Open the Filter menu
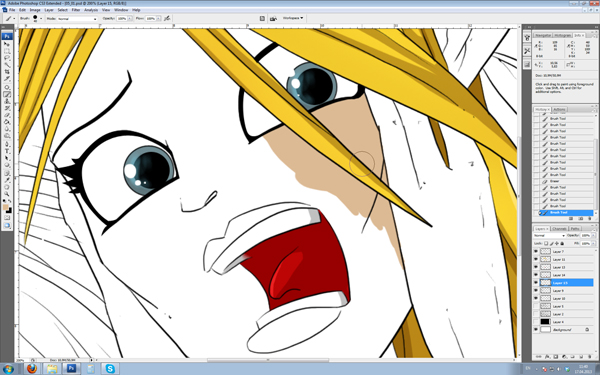Viewport: 600px width, 375px height. 76,10
